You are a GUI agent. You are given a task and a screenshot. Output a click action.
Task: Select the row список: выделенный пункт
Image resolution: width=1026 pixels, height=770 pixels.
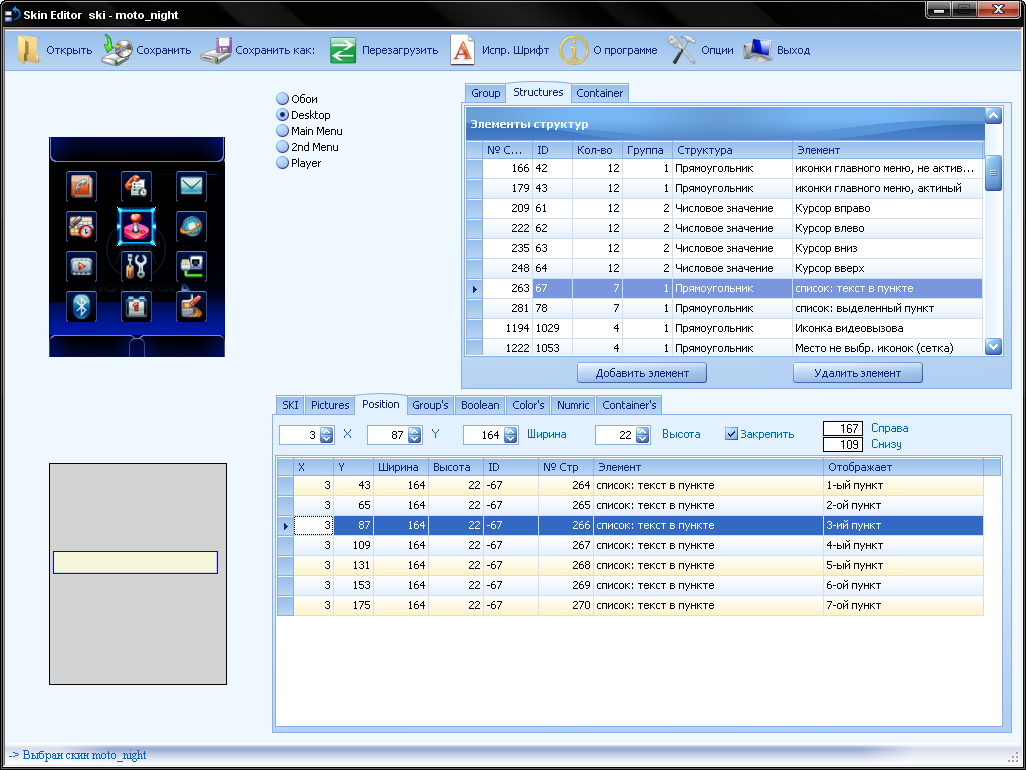click(724, 308)
